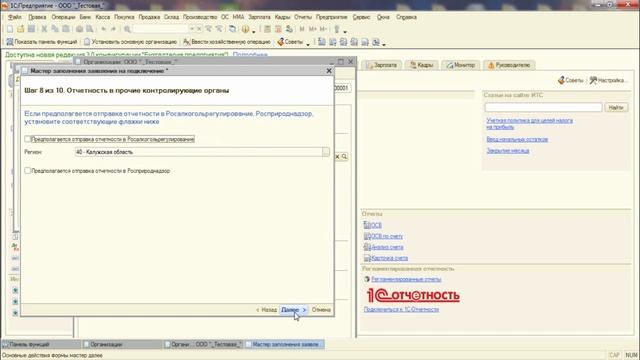Switch to the Кадры panel tab
The image size is (640, 360).
point(422,65)
